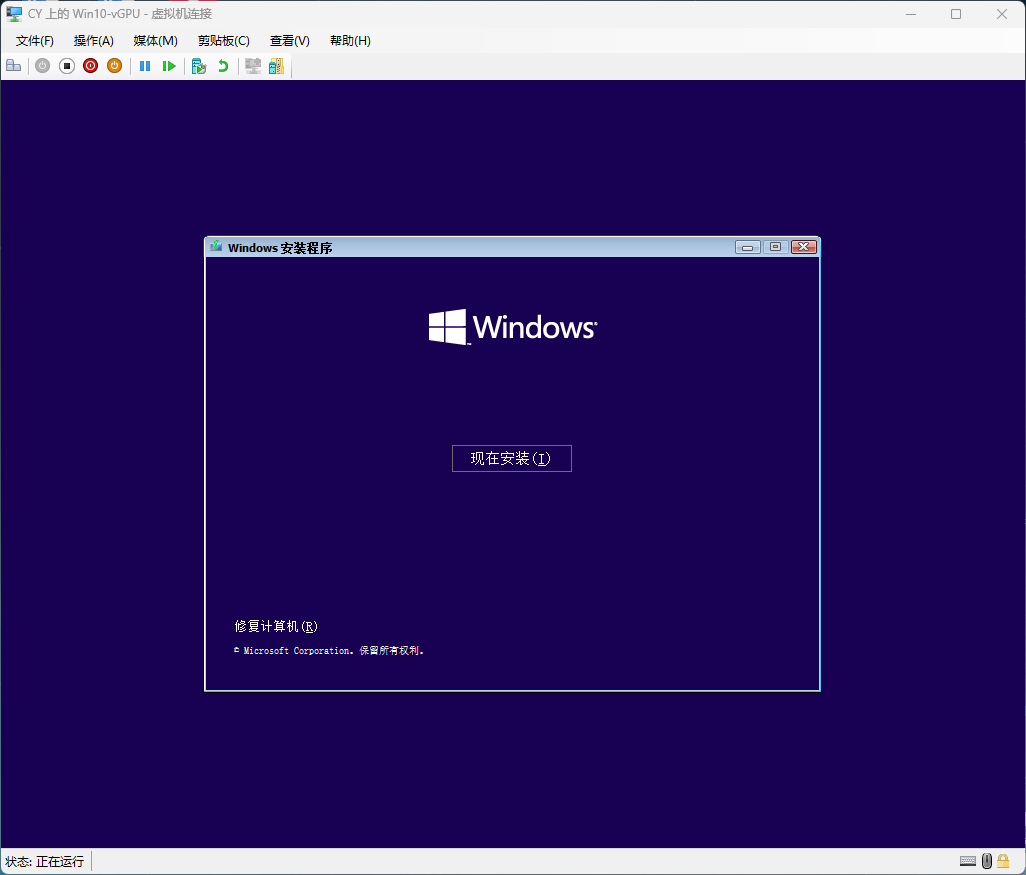Click the green Revert arrow icon

click(223, 66)
